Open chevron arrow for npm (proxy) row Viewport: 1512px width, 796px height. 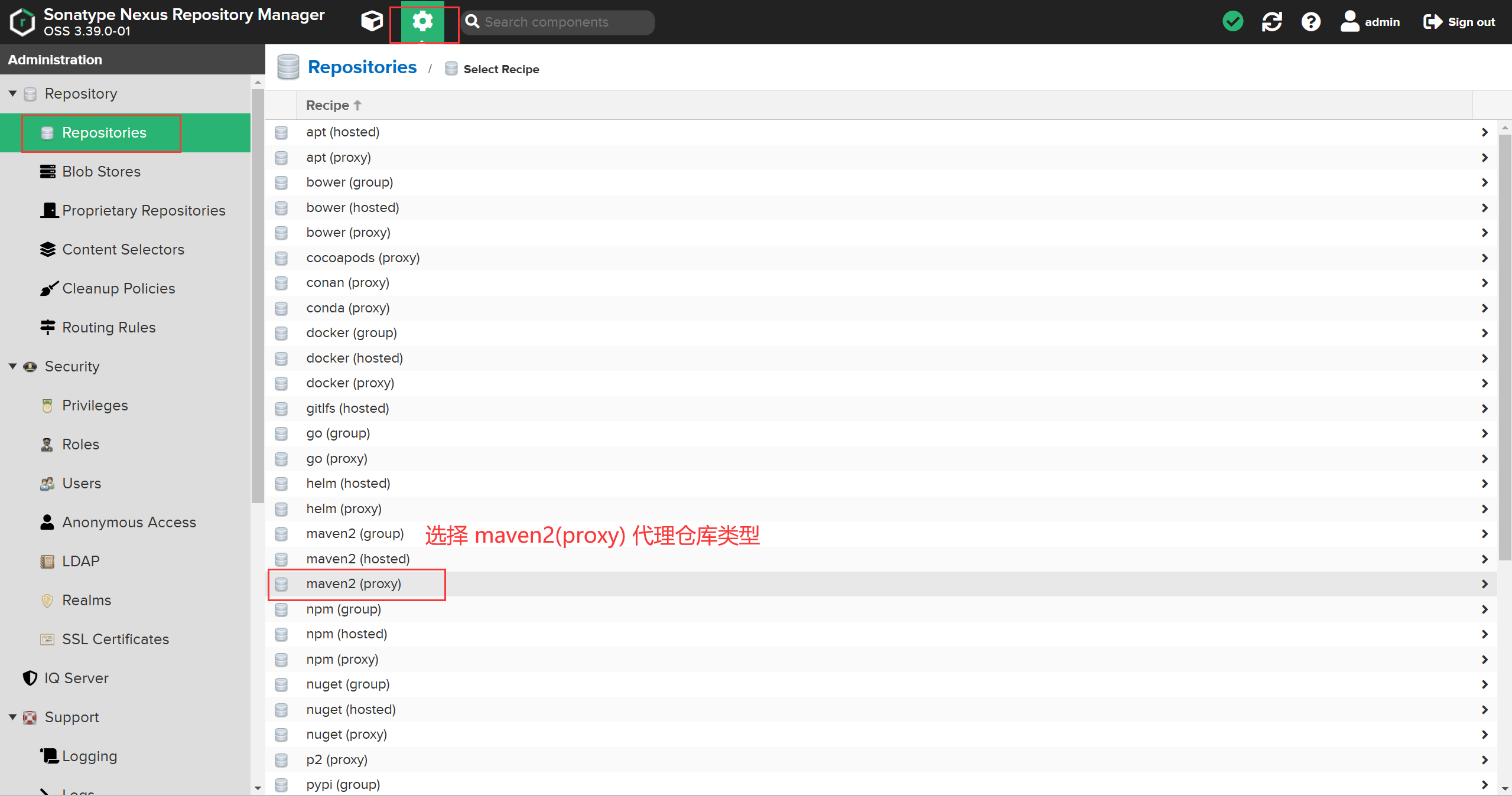(x=1484, y=659)
